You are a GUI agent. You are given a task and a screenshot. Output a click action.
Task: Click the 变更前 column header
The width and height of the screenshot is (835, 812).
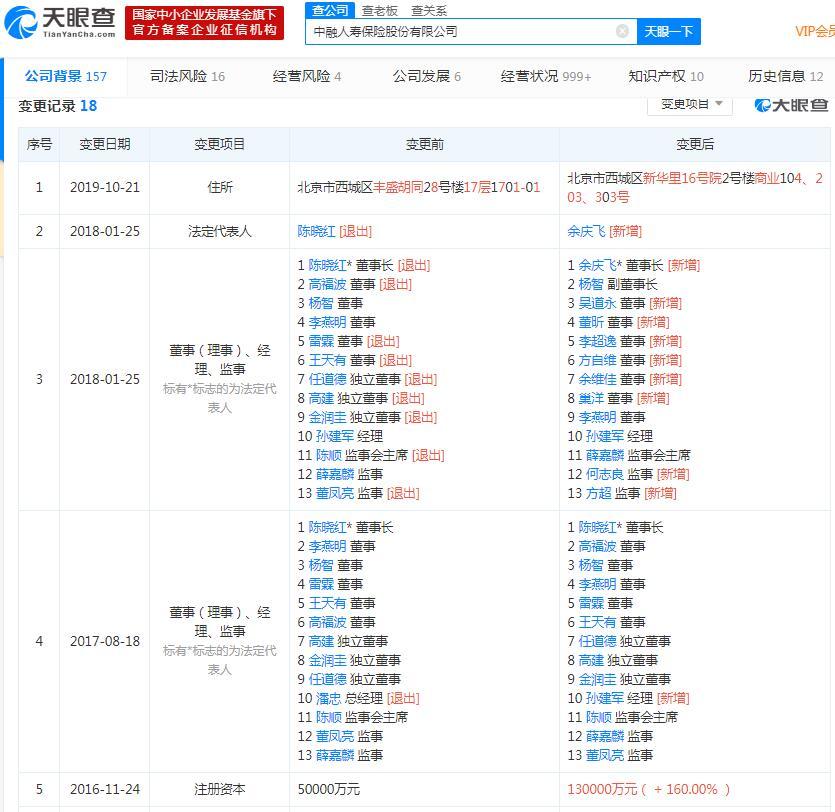[424, 144]
